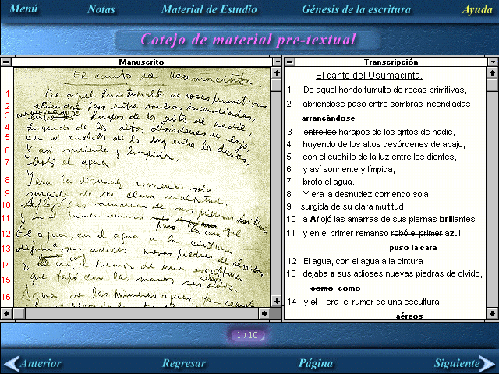Open the Notas menu item
Viewport: 499px width, 374px height.
pos(101,9)
